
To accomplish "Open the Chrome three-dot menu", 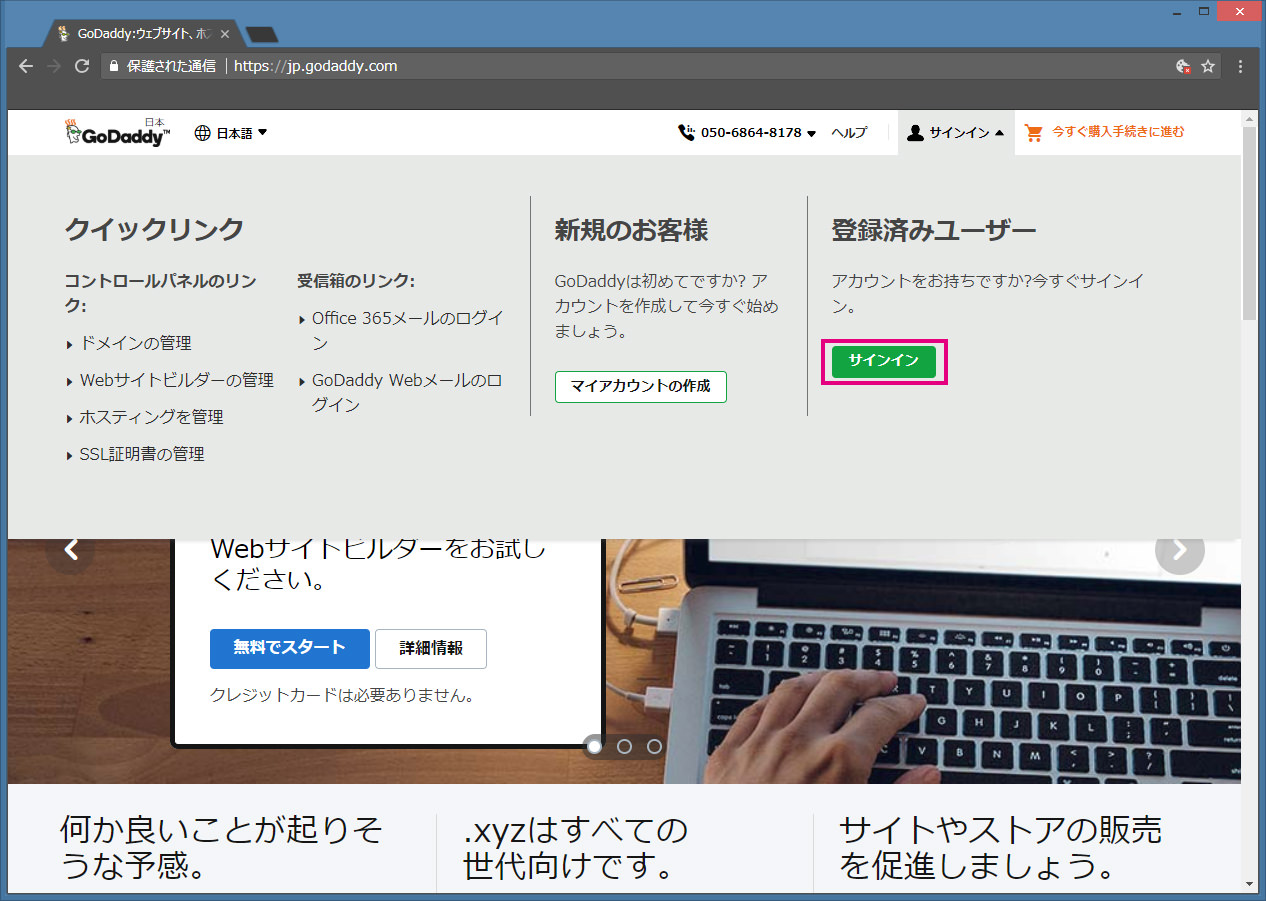I will [1241, 66].
